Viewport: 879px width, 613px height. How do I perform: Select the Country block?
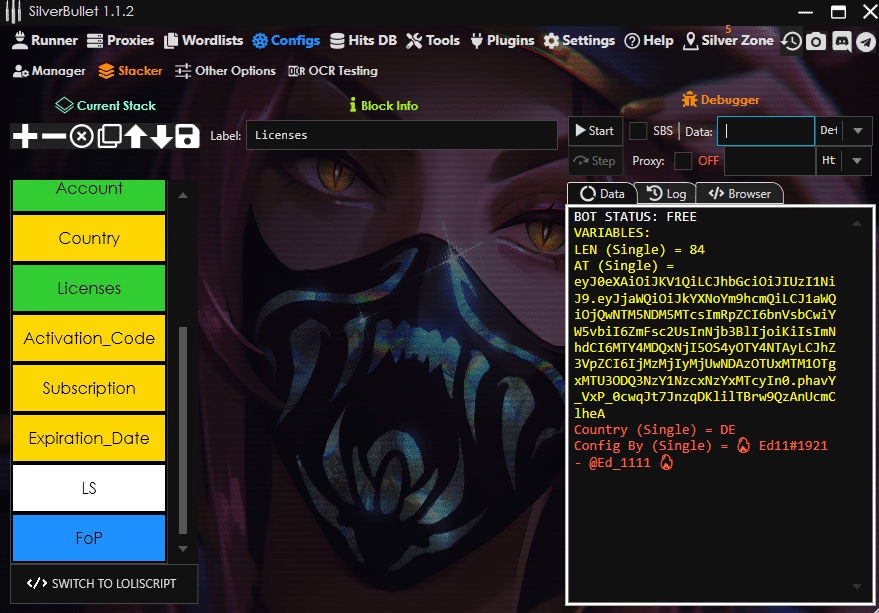(89, 238)
